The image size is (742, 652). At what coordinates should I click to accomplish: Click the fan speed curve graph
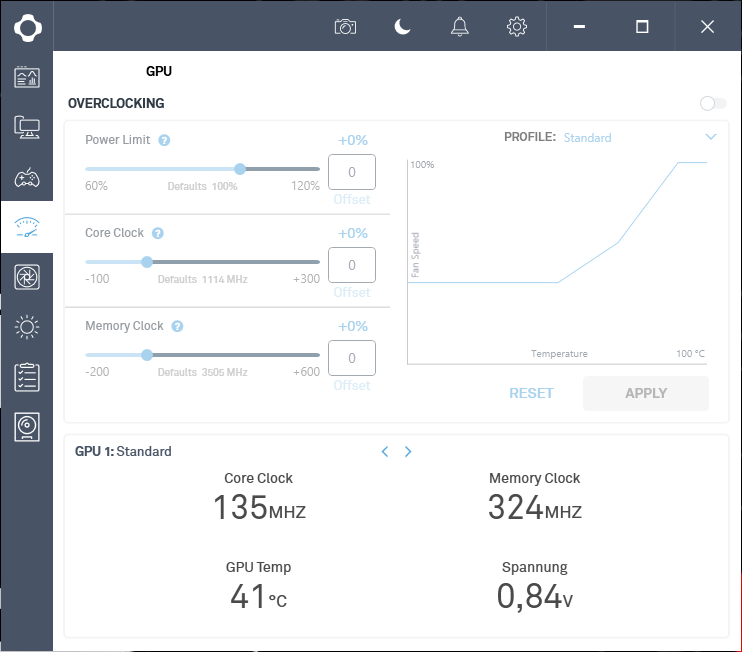coord(557,262)
